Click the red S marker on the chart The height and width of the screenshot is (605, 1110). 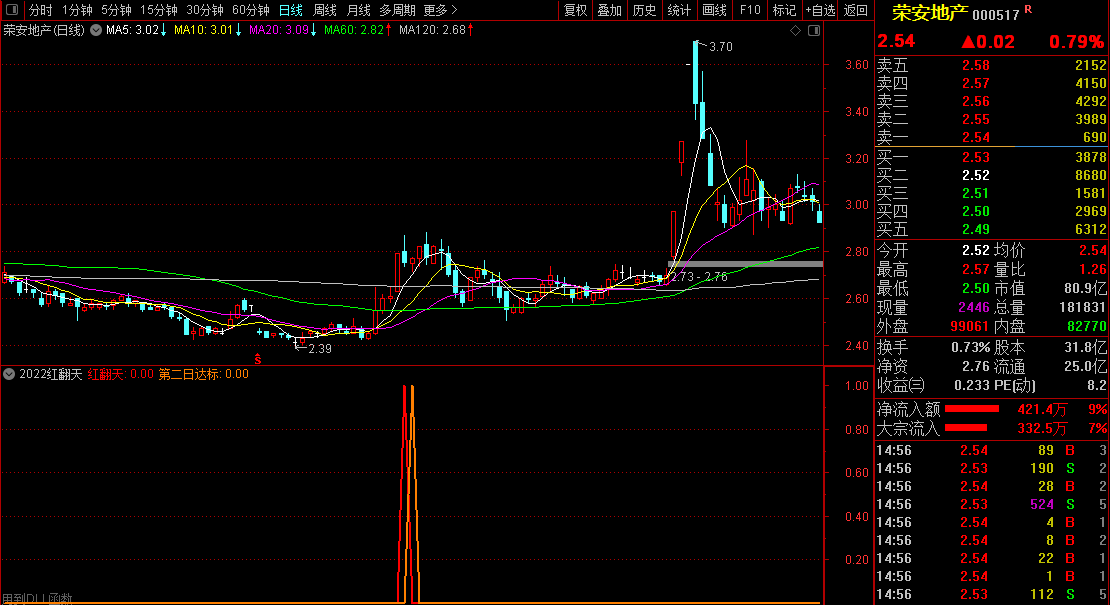click(257, 358)
